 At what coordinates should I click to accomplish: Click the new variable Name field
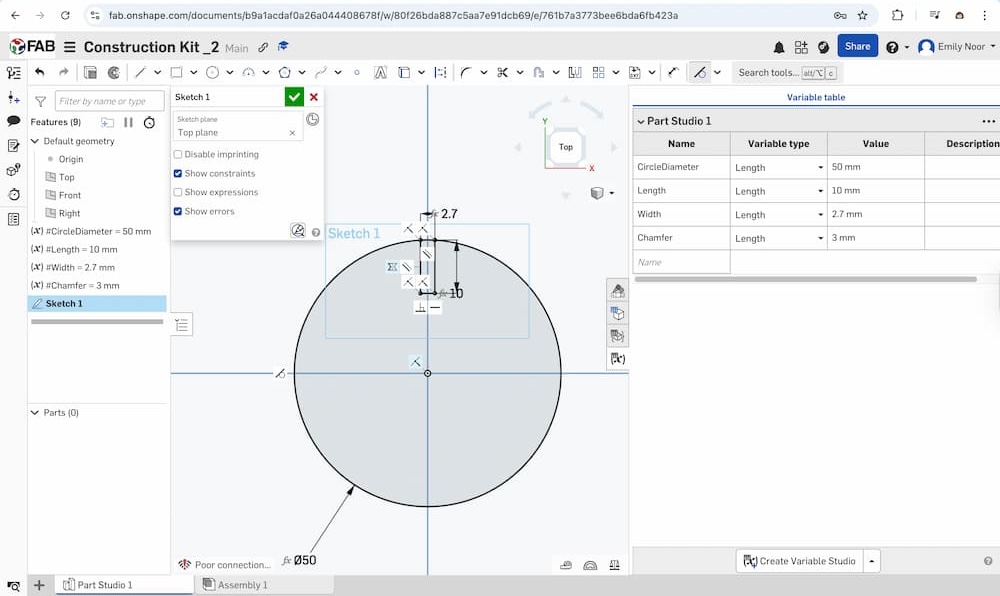[x=681, y=262]
